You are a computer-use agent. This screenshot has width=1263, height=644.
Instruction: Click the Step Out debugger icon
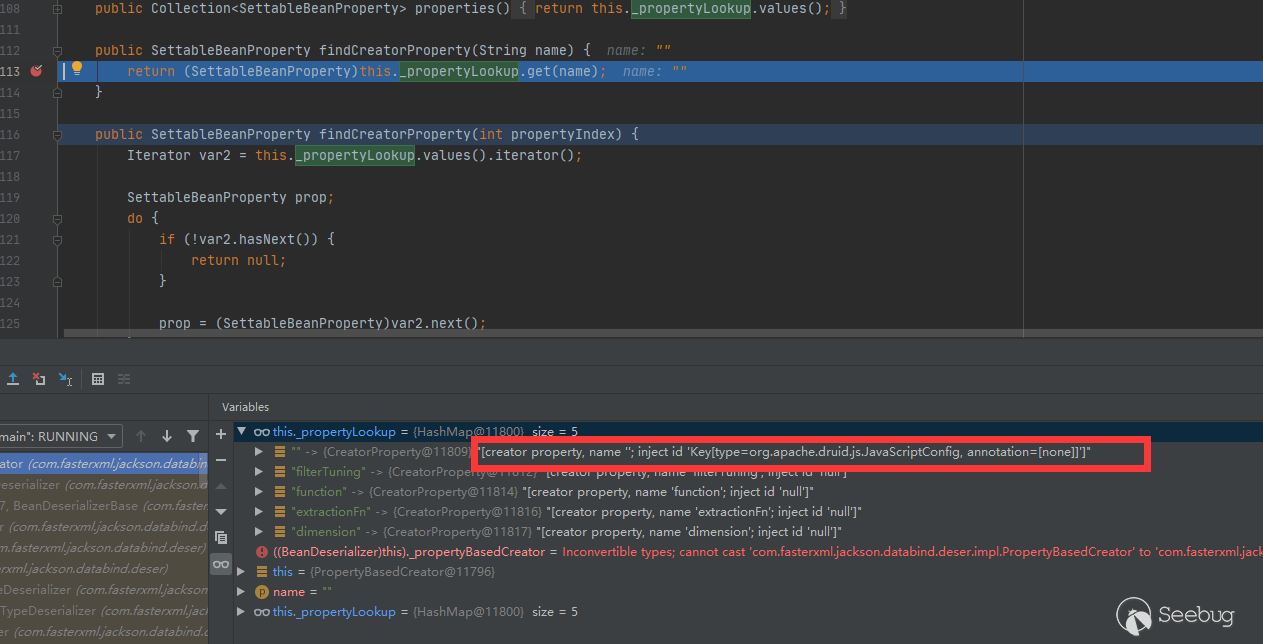(13, 379)
